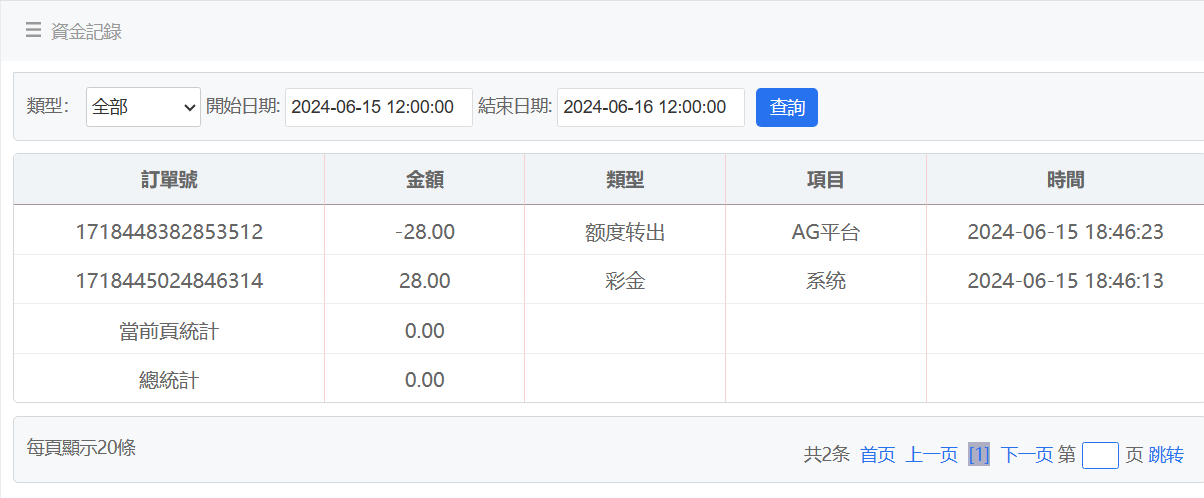The width and height of the screenshot is (1204, 498).
Task: Click the 彩金 type cell
Action: (x=625, y=281)
